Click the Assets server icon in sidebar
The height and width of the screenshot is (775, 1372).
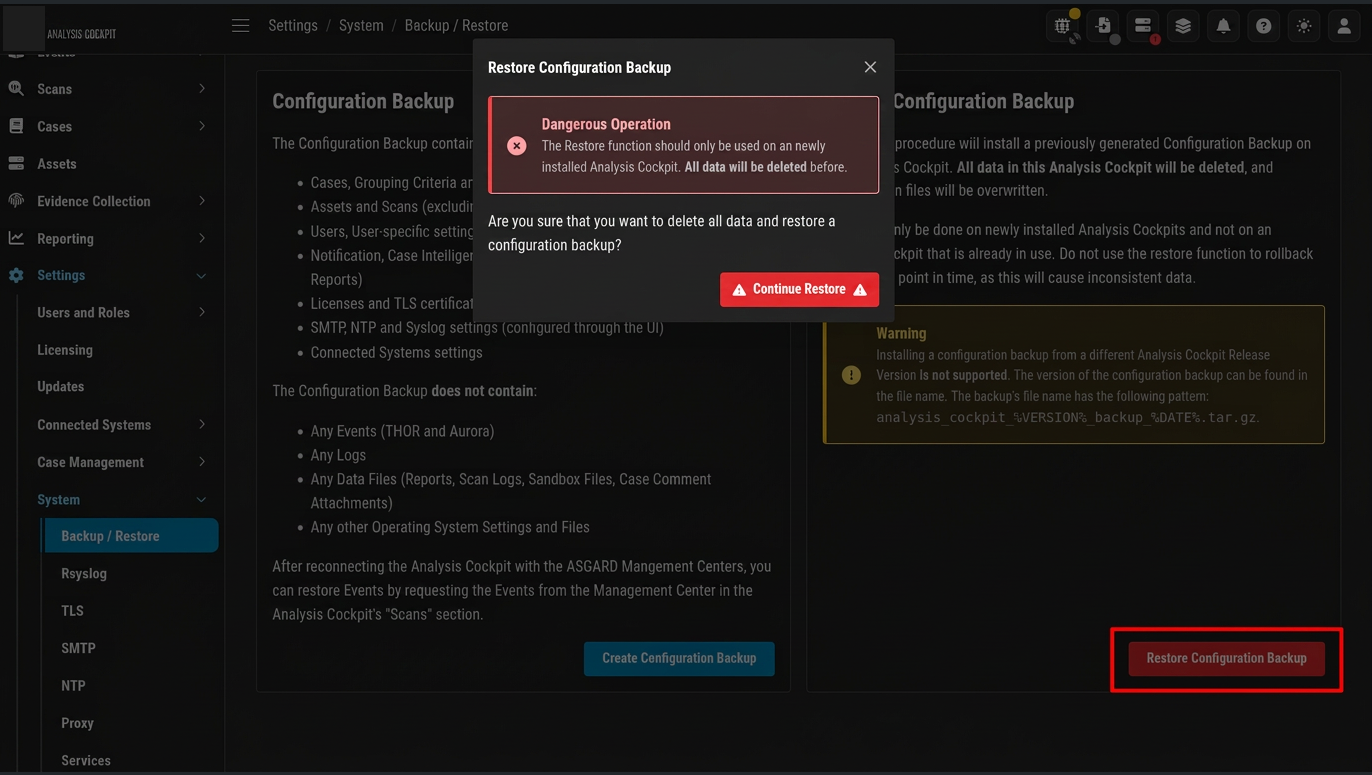[16, 163]
